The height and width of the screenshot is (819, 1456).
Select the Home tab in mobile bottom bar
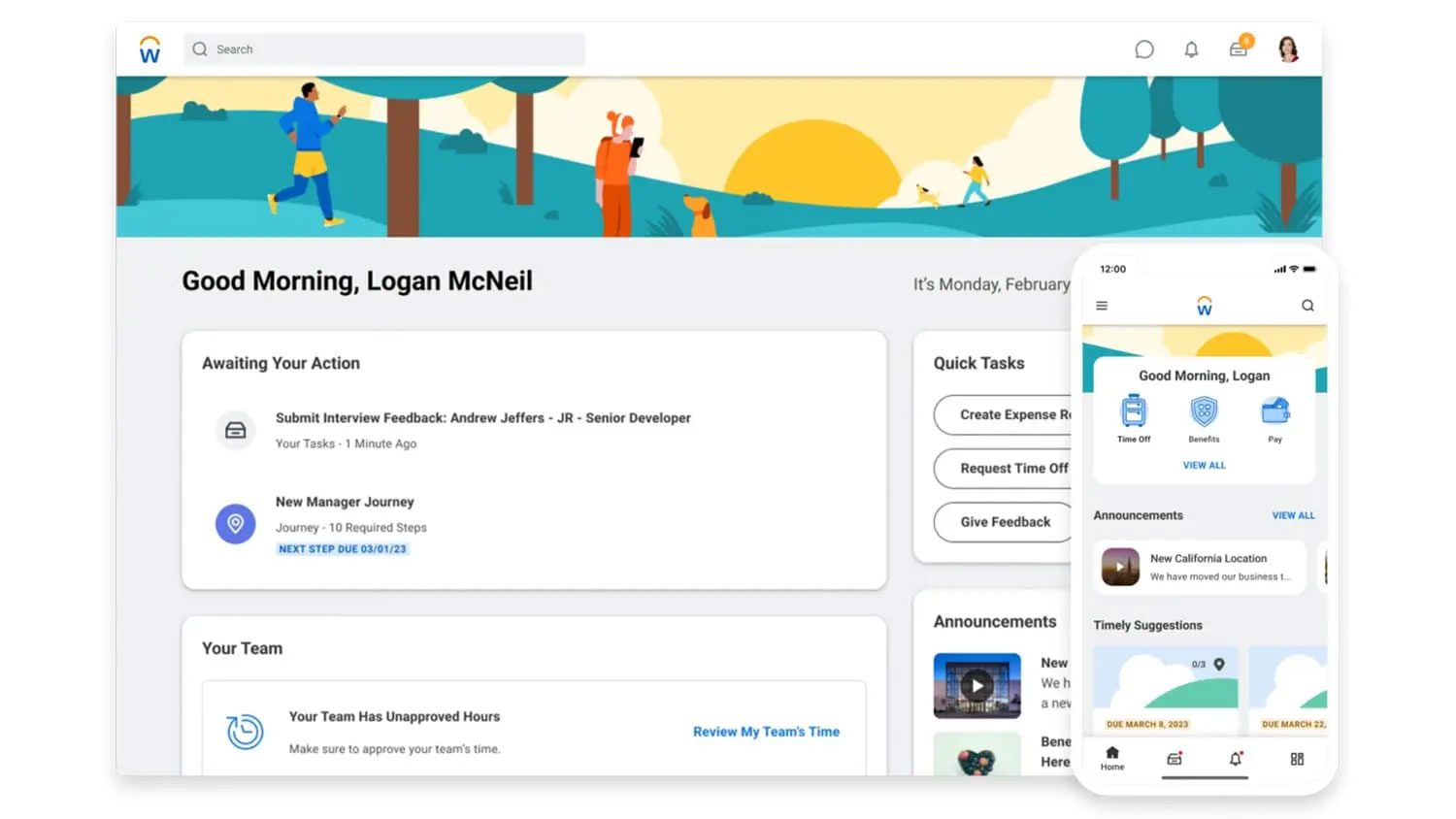tap(1112, 758)
